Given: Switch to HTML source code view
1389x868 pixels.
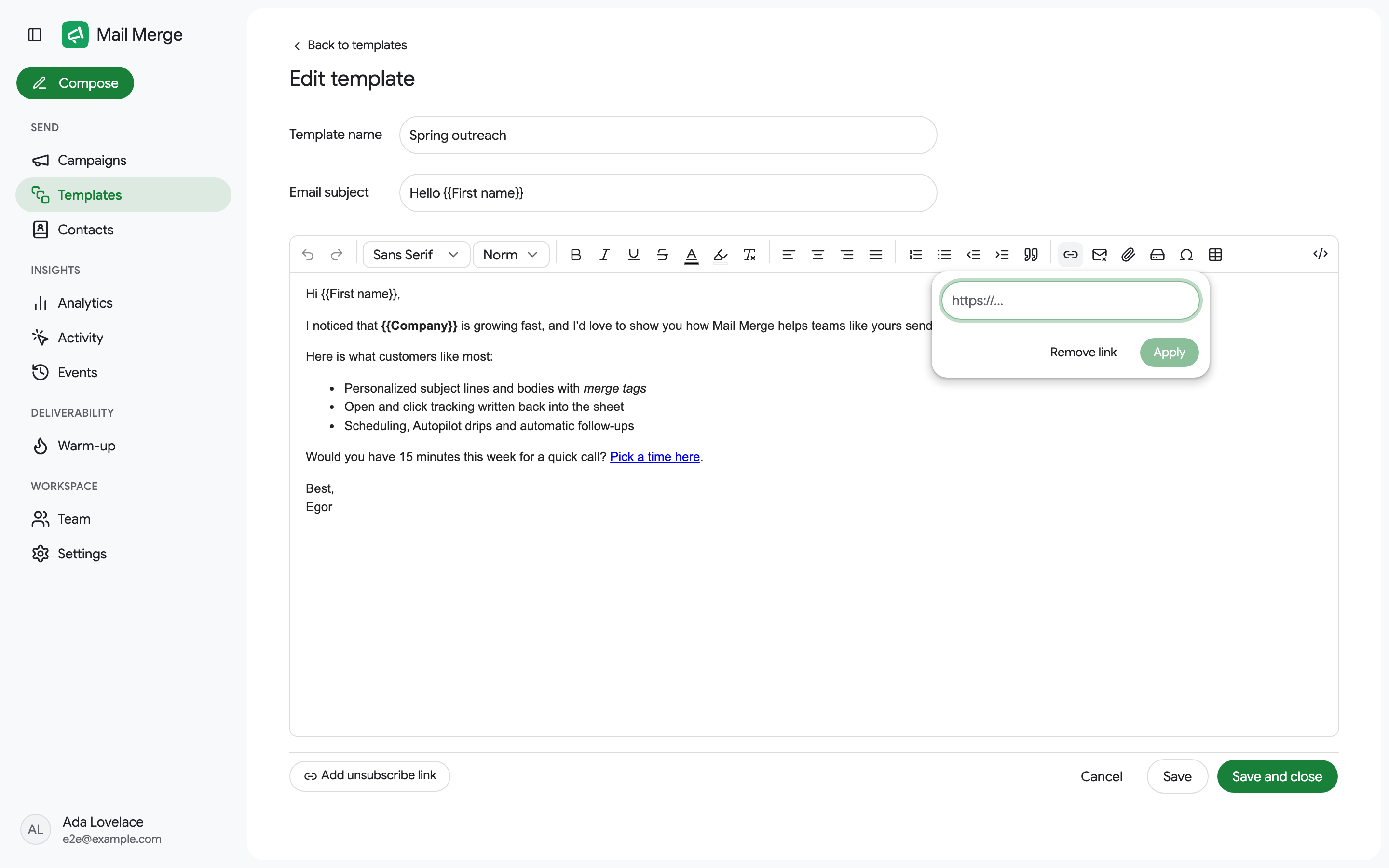Looking at the screenshot, I should [1320, 254].
